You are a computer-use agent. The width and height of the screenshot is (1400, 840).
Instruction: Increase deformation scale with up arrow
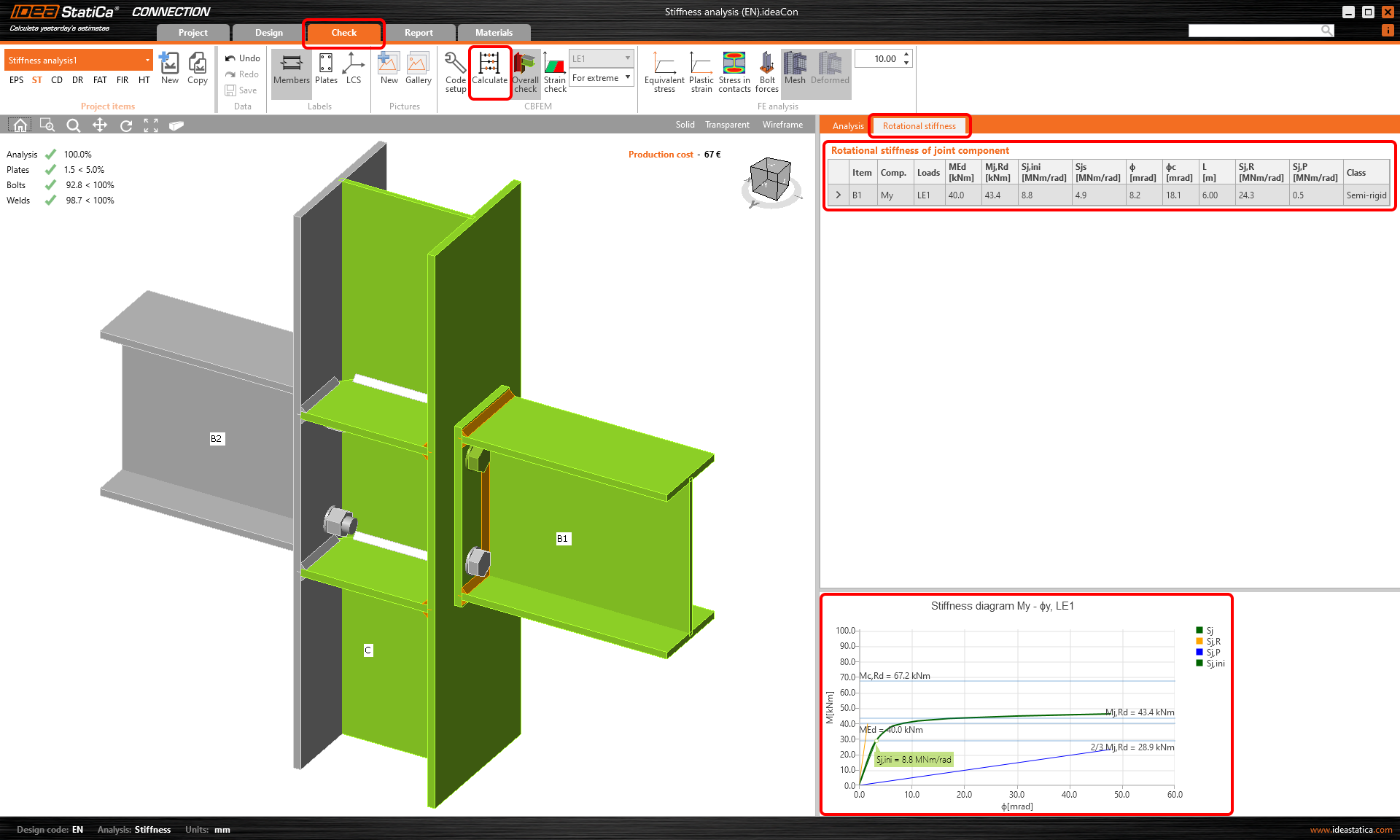coord(906,55)
